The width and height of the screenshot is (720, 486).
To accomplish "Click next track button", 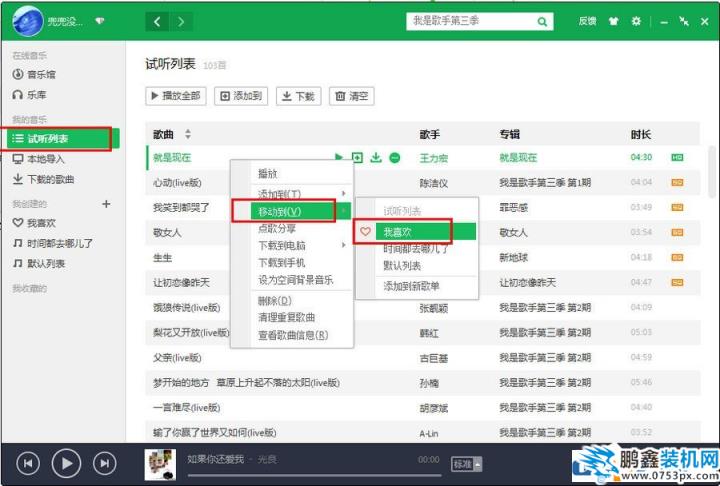I will pos(105,463).
